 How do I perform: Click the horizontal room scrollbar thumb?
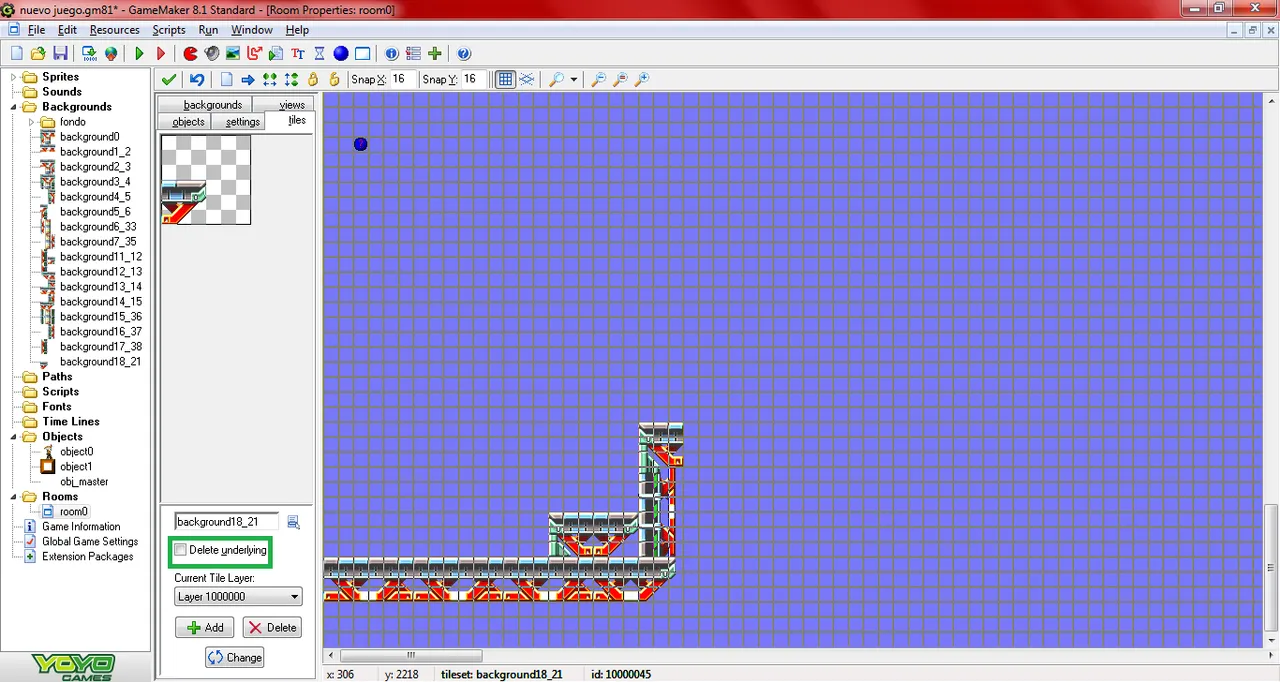411,656
